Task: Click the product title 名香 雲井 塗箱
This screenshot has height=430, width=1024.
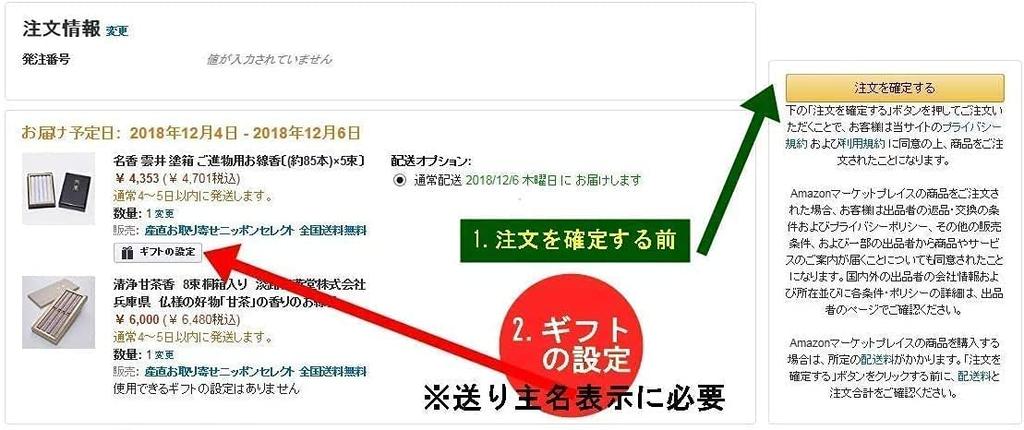Action: (239, 160)
